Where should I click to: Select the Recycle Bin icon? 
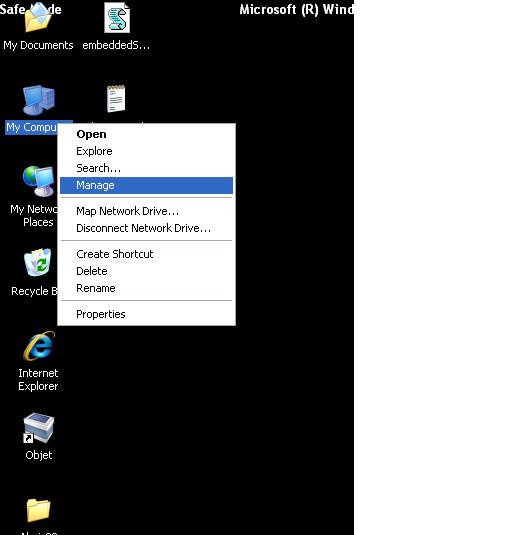[38, 262]
